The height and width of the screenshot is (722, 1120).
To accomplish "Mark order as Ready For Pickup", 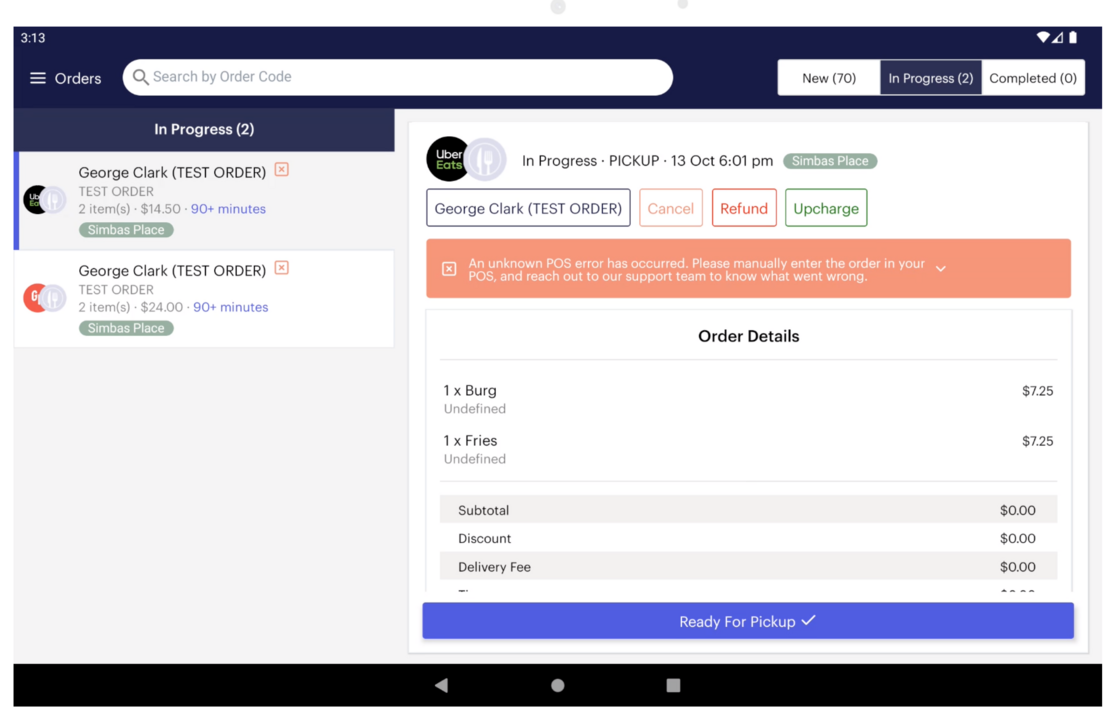I will [x=747, y=621].
